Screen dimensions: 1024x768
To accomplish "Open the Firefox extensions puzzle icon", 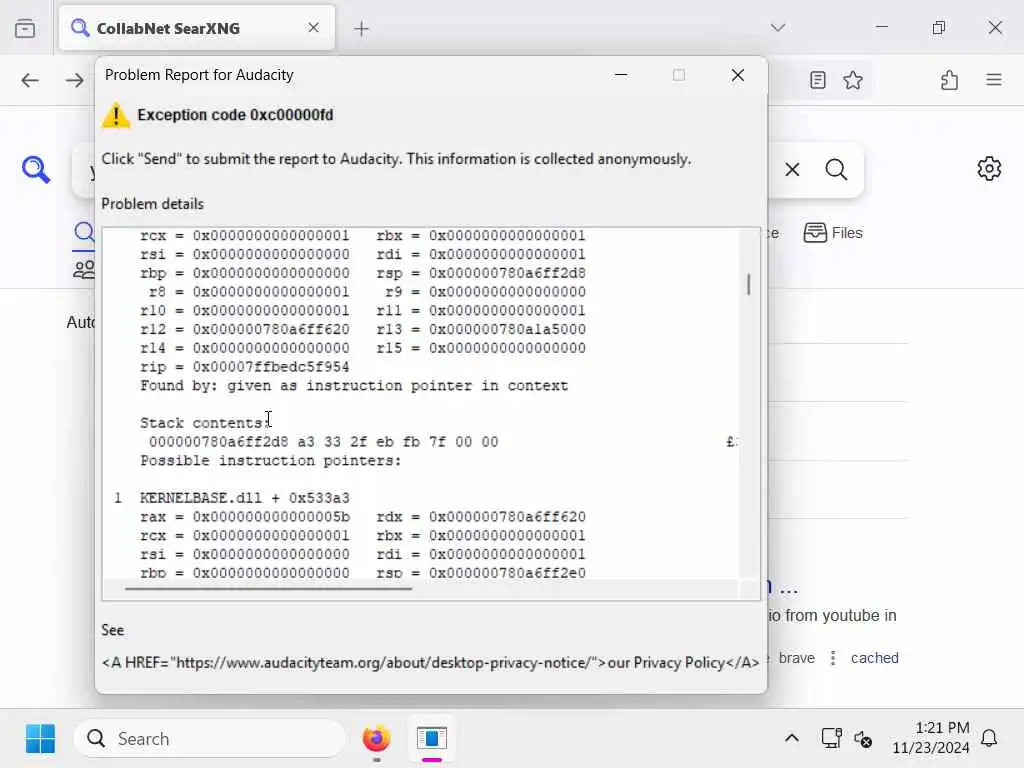I will 950,80.
